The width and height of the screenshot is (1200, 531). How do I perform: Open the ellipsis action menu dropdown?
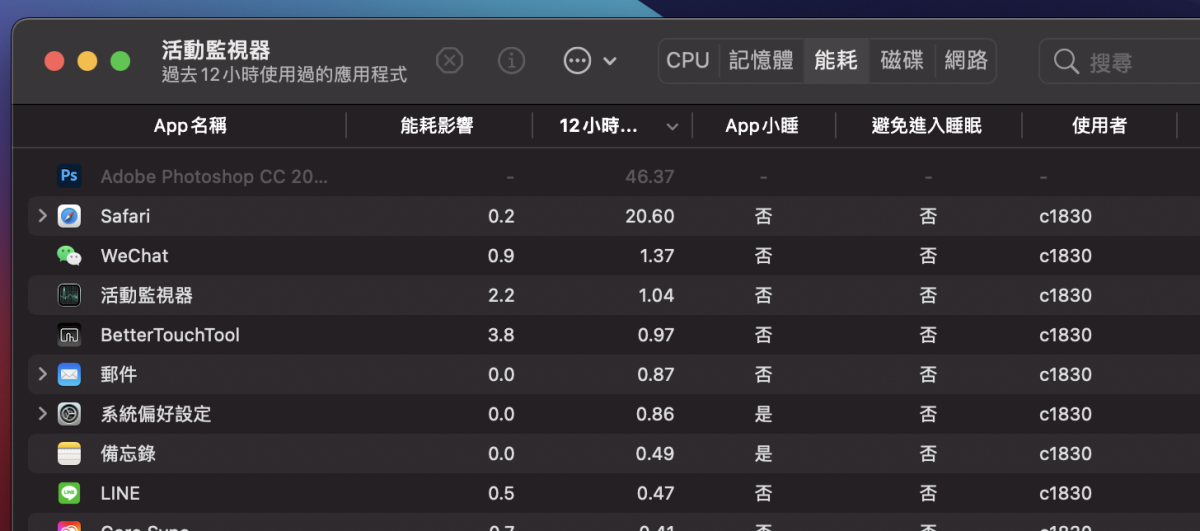(x=590, y=61)
